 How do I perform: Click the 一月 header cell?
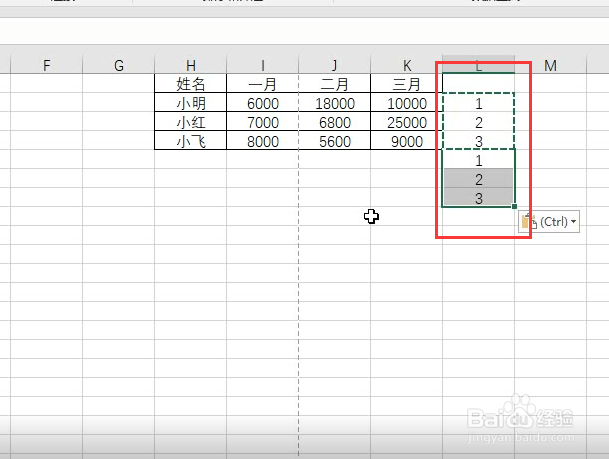(263, 83)
